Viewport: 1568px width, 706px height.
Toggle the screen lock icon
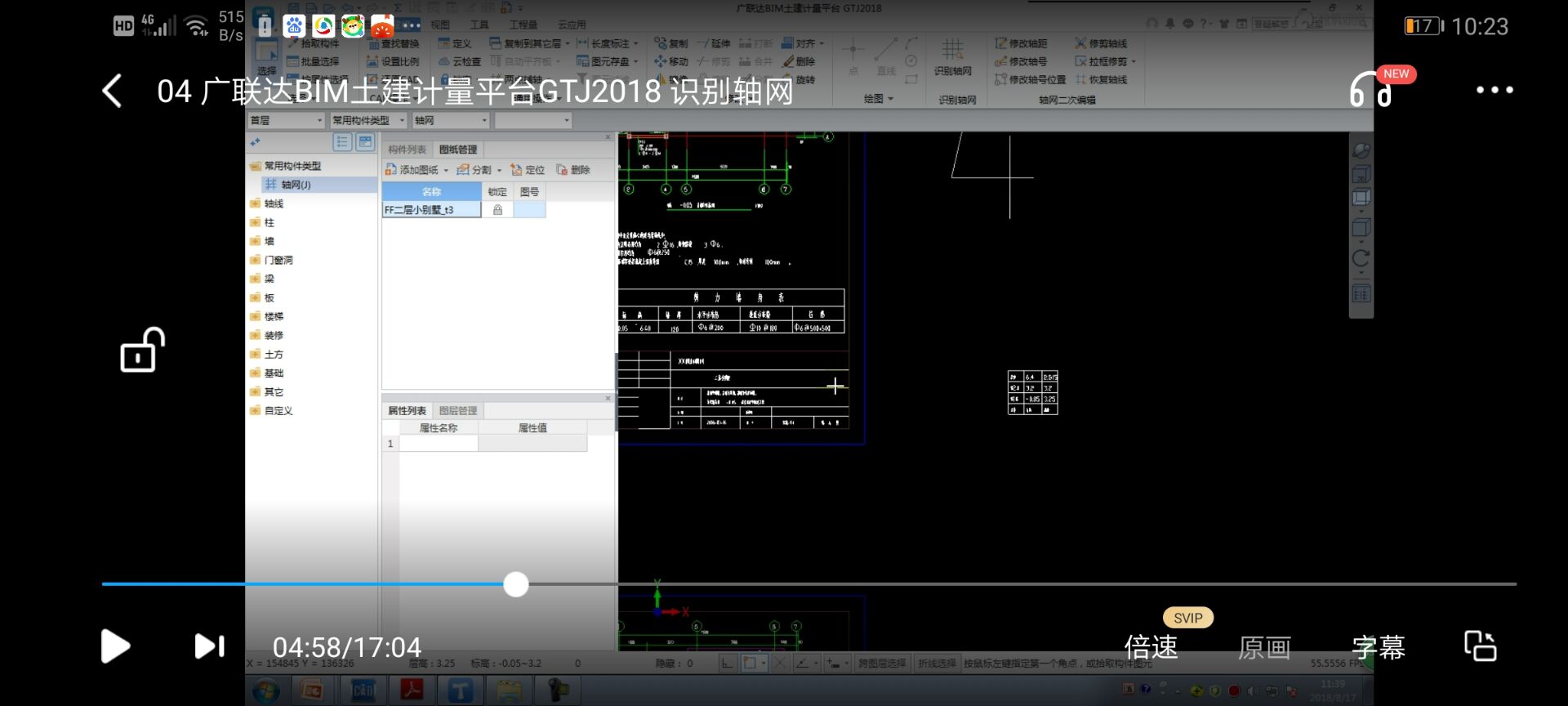click(142, 350)
